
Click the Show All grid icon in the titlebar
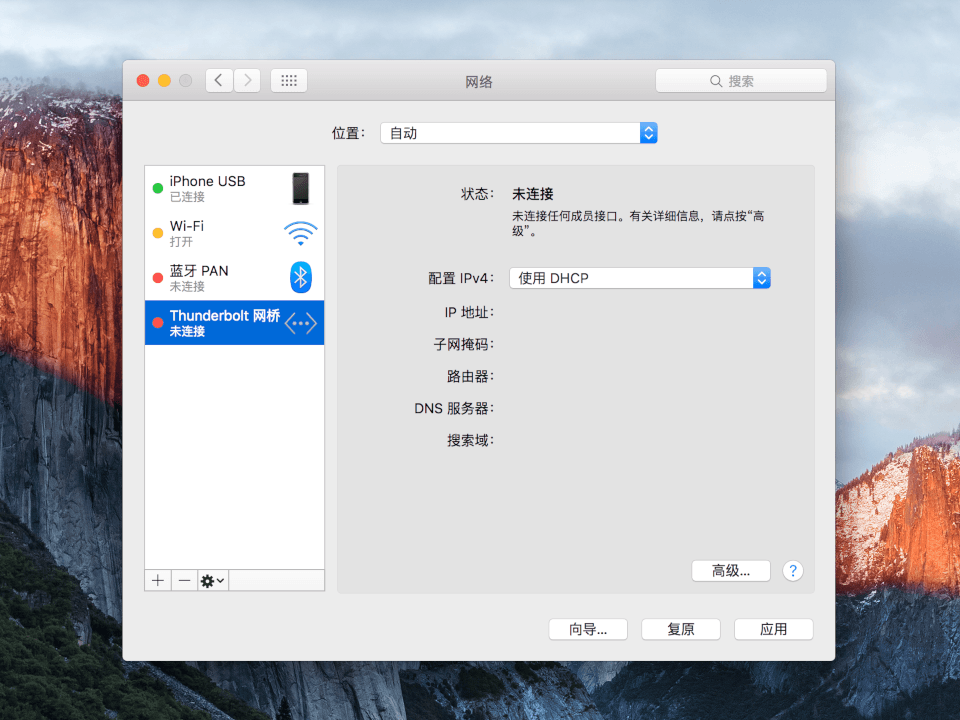tap(289, 80)
